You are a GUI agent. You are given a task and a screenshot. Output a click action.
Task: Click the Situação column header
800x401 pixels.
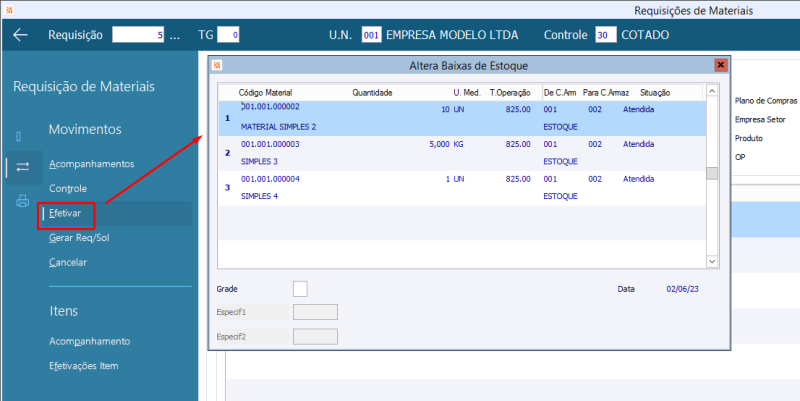coord(655,93)
